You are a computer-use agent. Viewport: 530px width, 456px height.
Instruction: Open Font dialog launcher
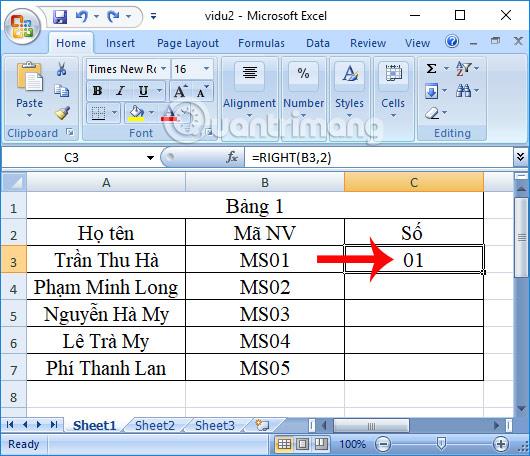coord(209,132)
